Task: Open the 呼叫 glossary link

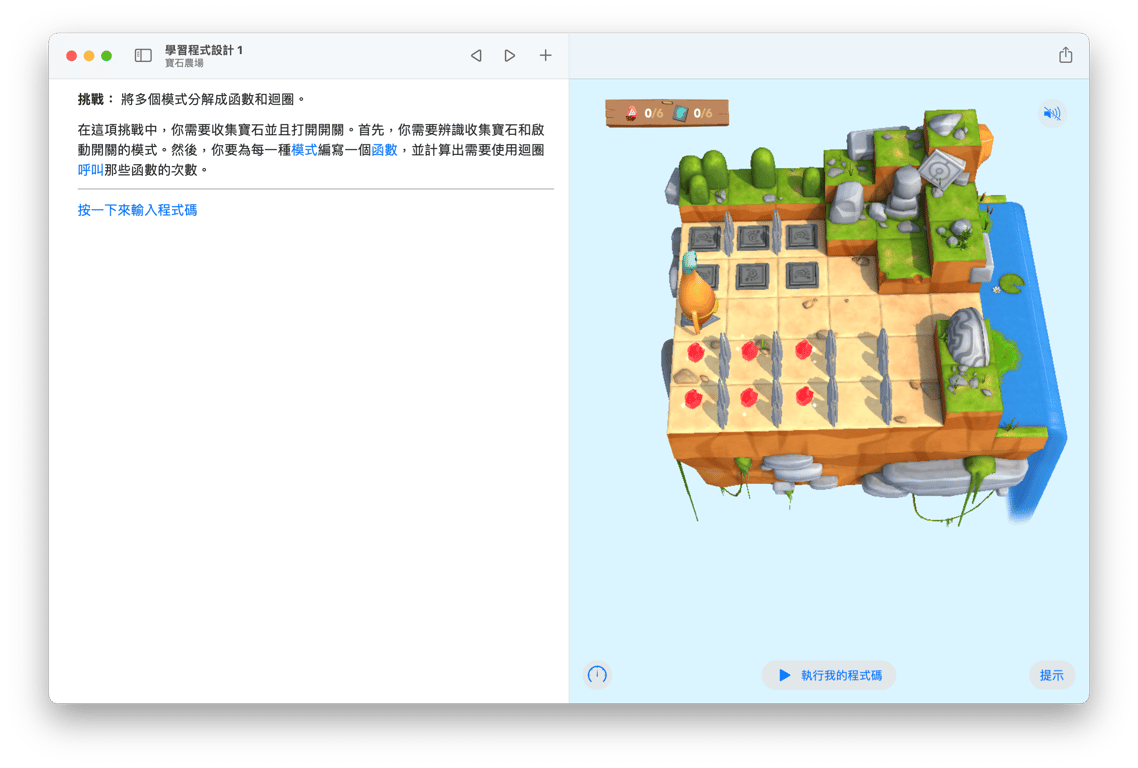Action: 90,170
